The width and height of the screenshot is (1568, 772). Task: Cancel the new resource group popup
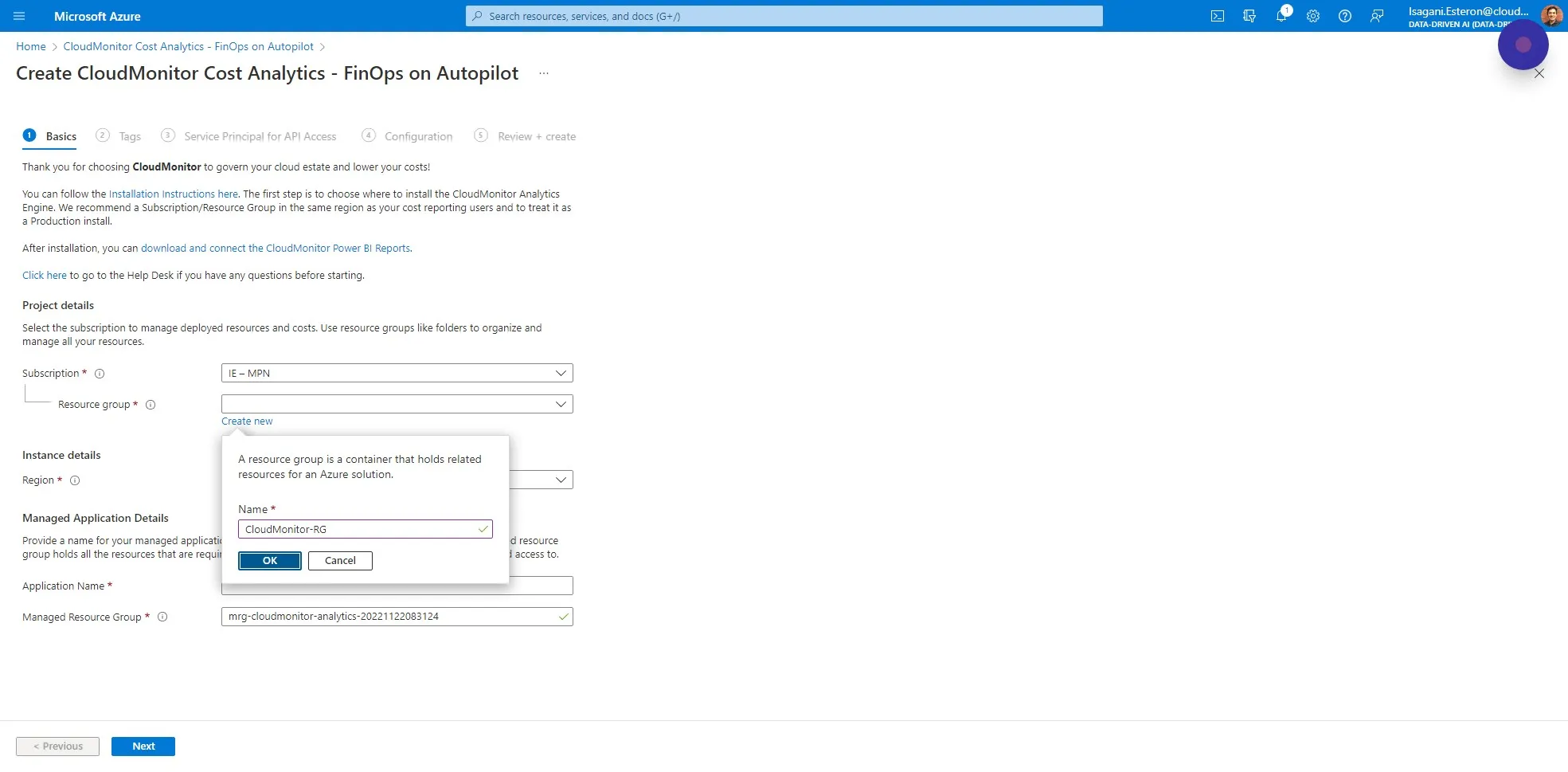[340, 561]
